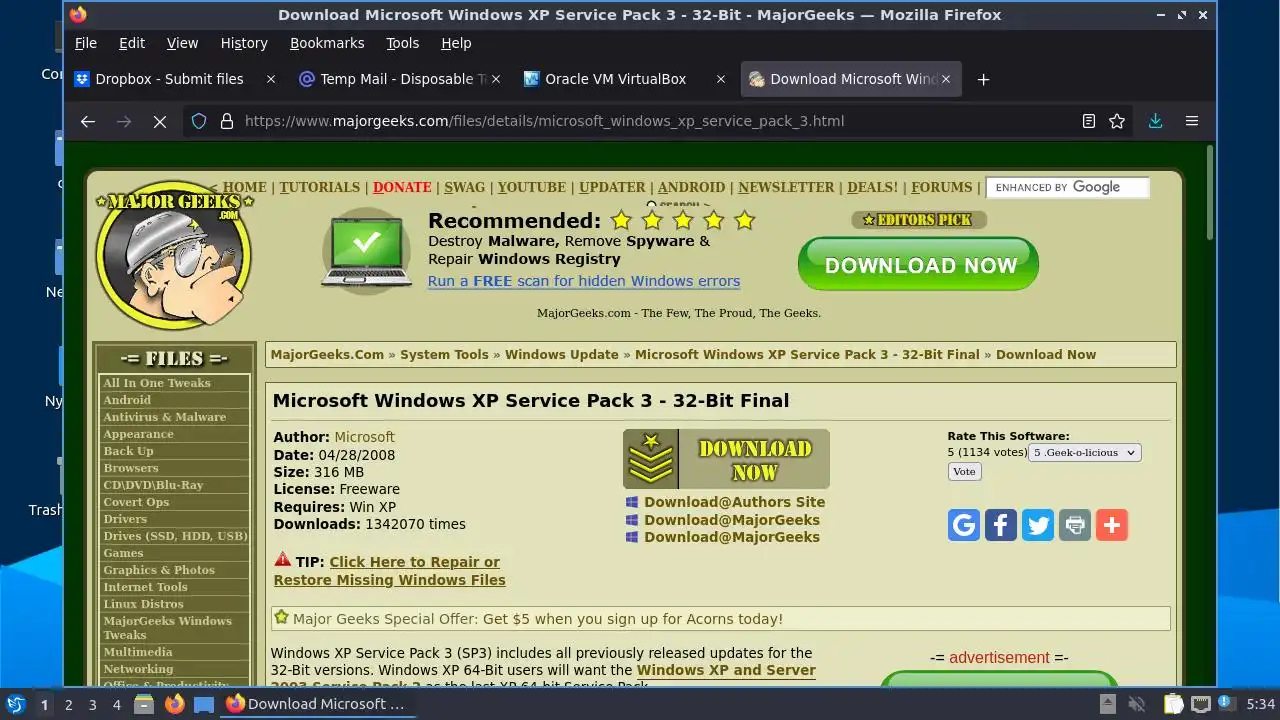Click the muted volume tray icon
This screenshot has width=1280, height=720.
tap(1136, 704)
